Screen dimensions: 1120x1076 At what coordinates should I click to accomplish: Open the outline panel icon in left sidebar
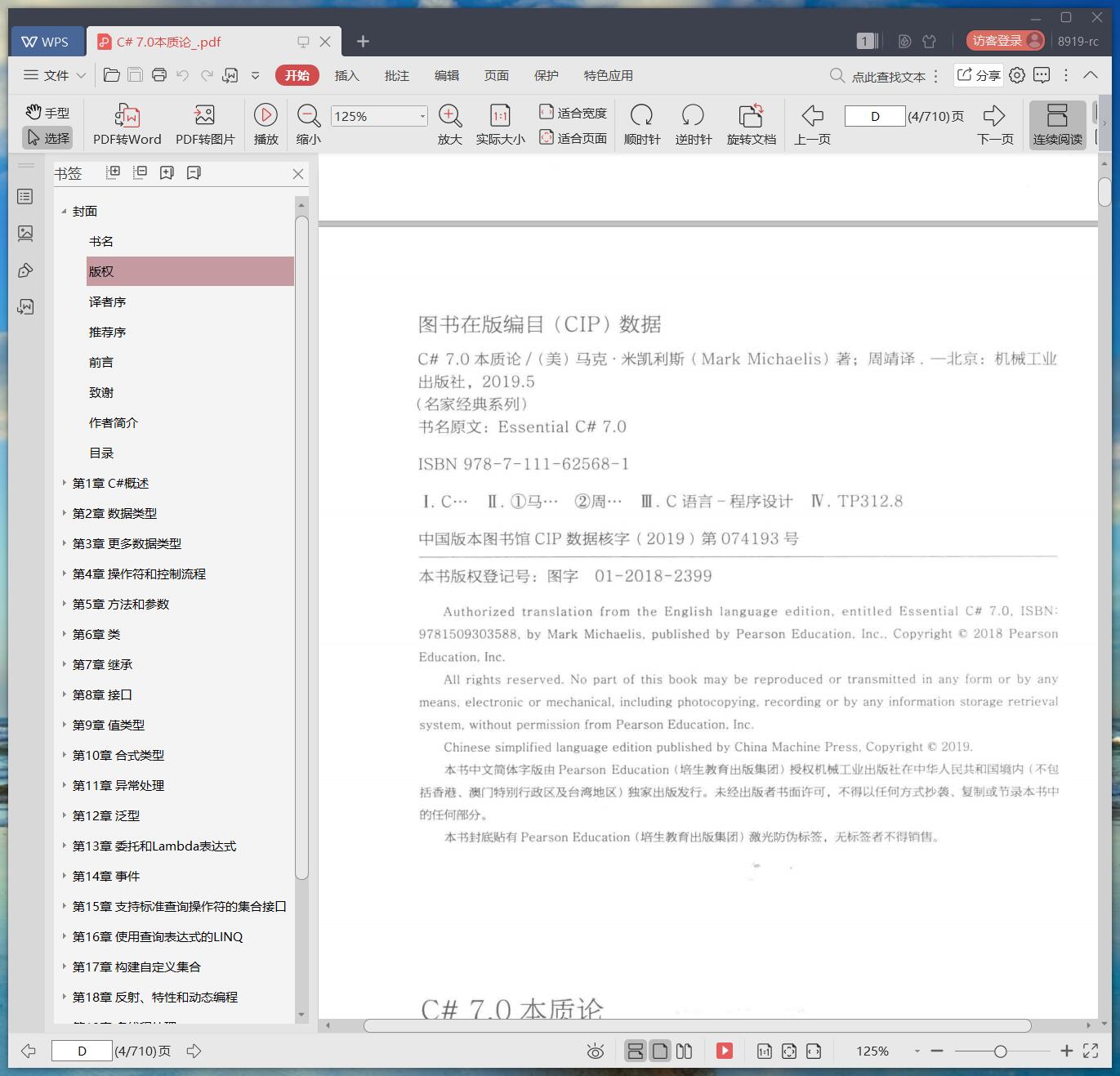(25, 197)
